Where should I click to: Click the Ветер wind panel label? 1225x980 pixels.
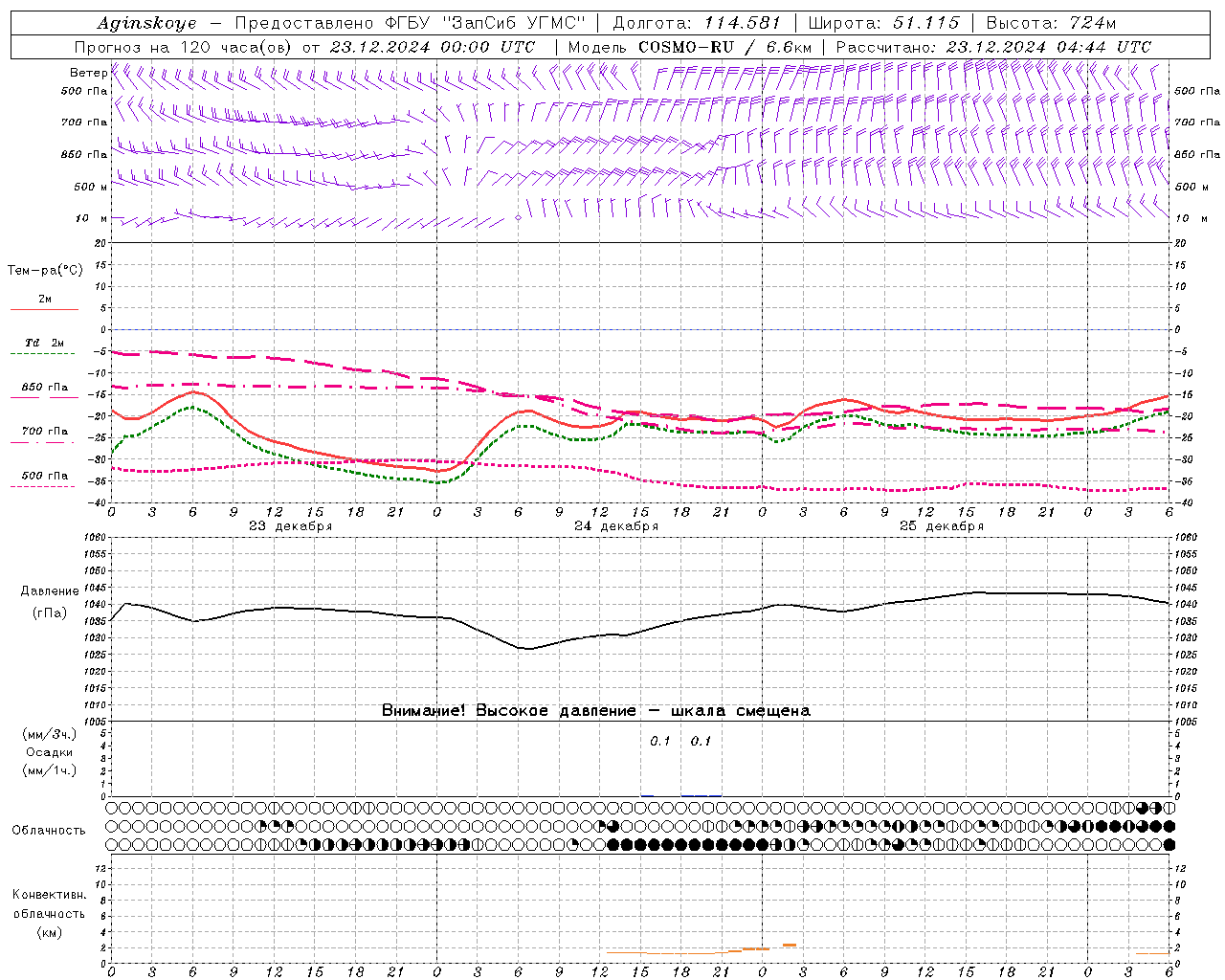(88, 73)
